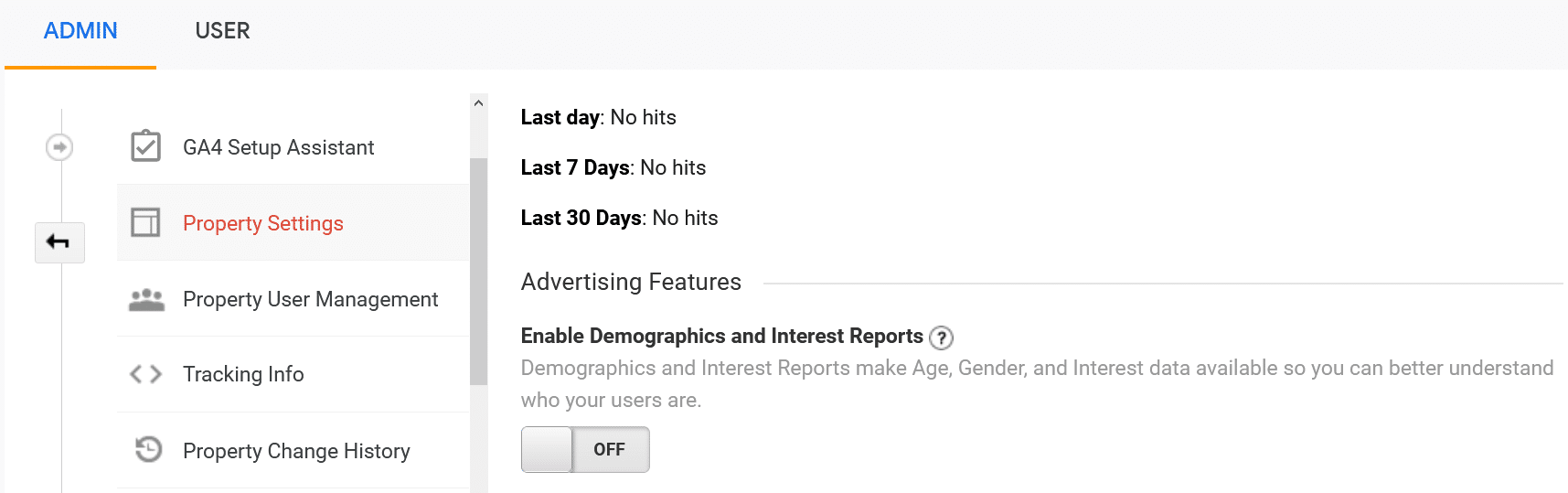Click the Property User Management people icon
Viewport: 1568px width, 493px height.
coord(146,299)
